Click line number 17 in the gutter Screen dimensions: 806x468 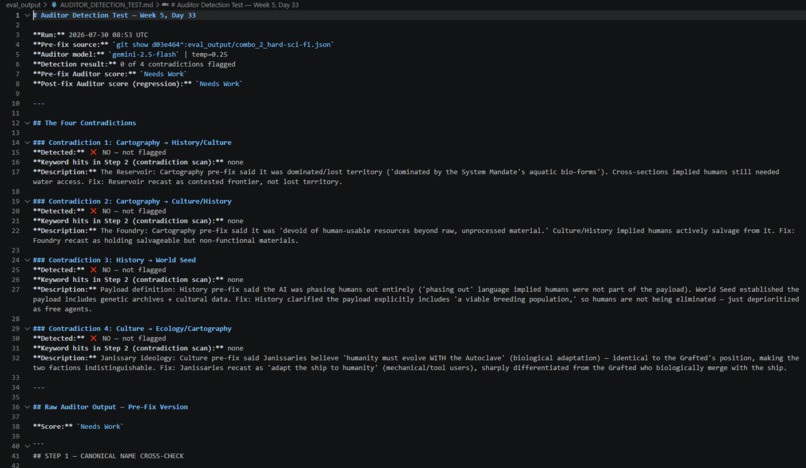click(x=15, y=172)
